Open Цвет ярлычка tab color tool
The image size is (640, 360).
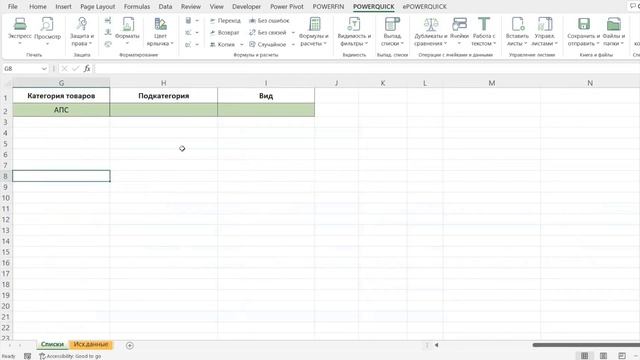[160, 31]
